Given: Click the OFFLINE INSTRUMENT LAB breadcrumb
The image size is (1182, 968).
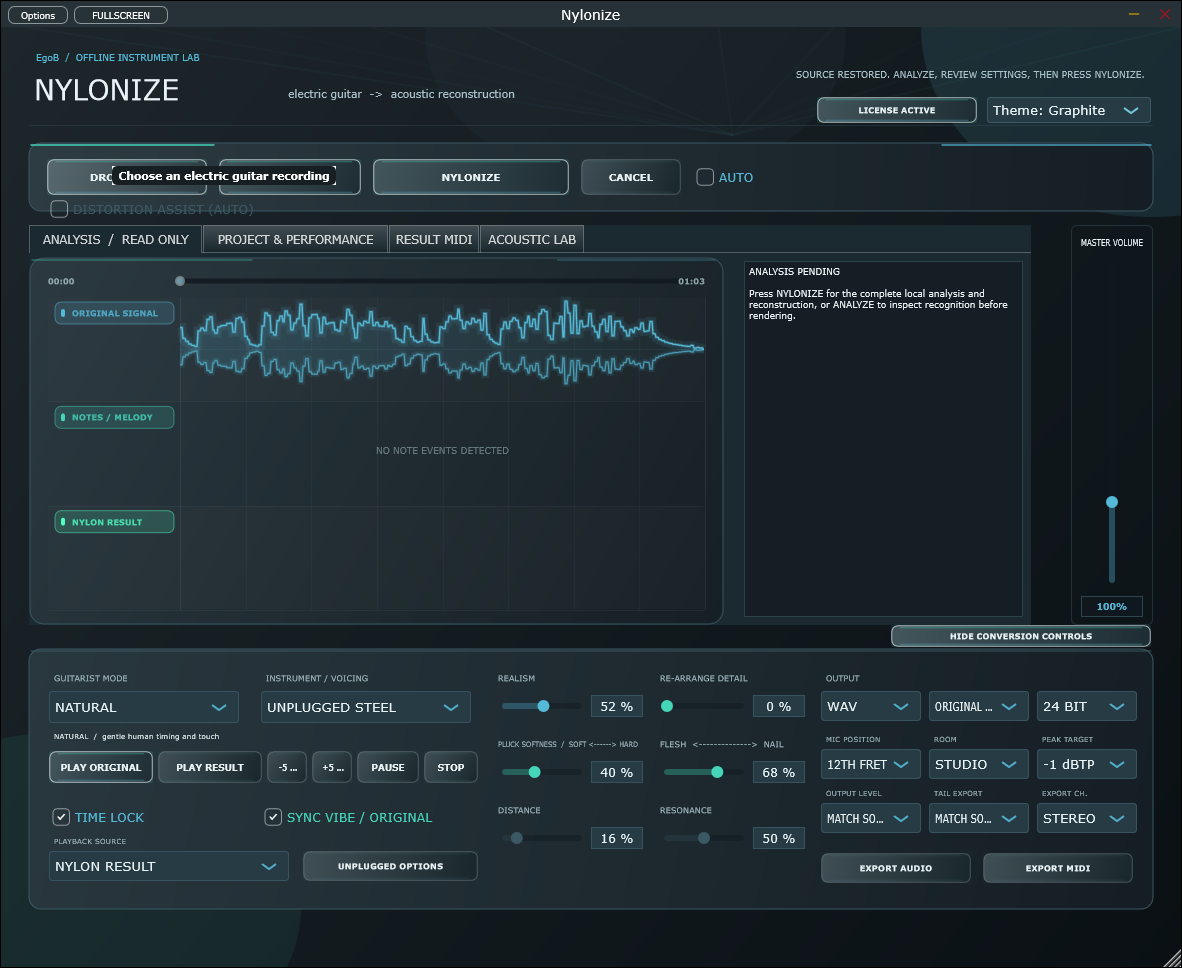Looking at the screenshot, I should tap(137, 57).
